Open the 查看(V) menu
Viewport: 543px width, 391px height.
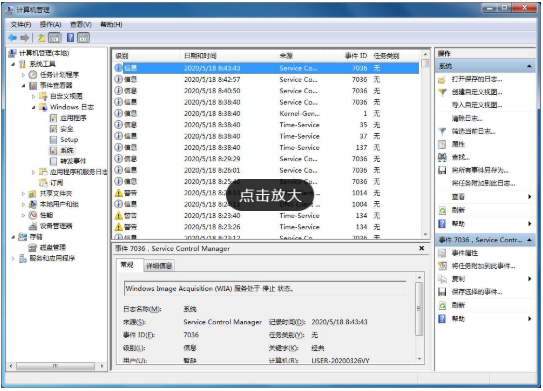[81, 25]
